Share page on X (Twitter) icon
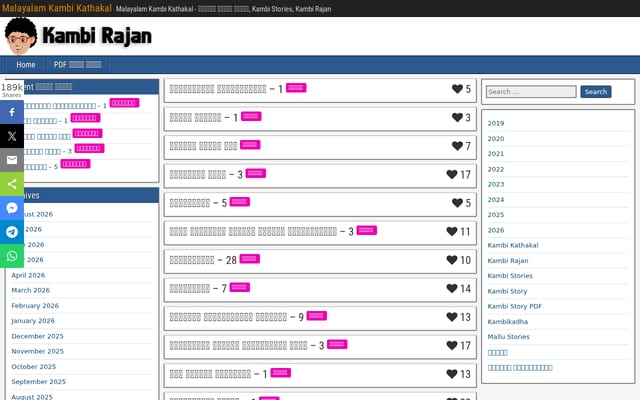The image size is (640, 400). pos(12,136)
